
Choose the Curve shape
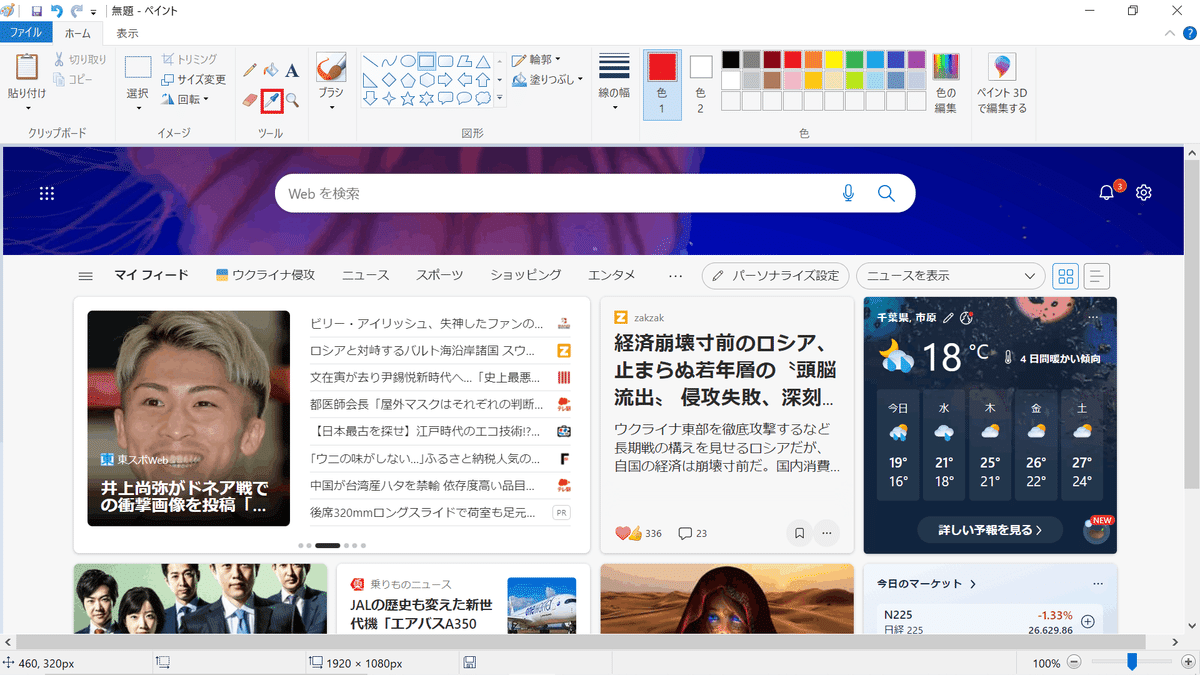point(388,60)
